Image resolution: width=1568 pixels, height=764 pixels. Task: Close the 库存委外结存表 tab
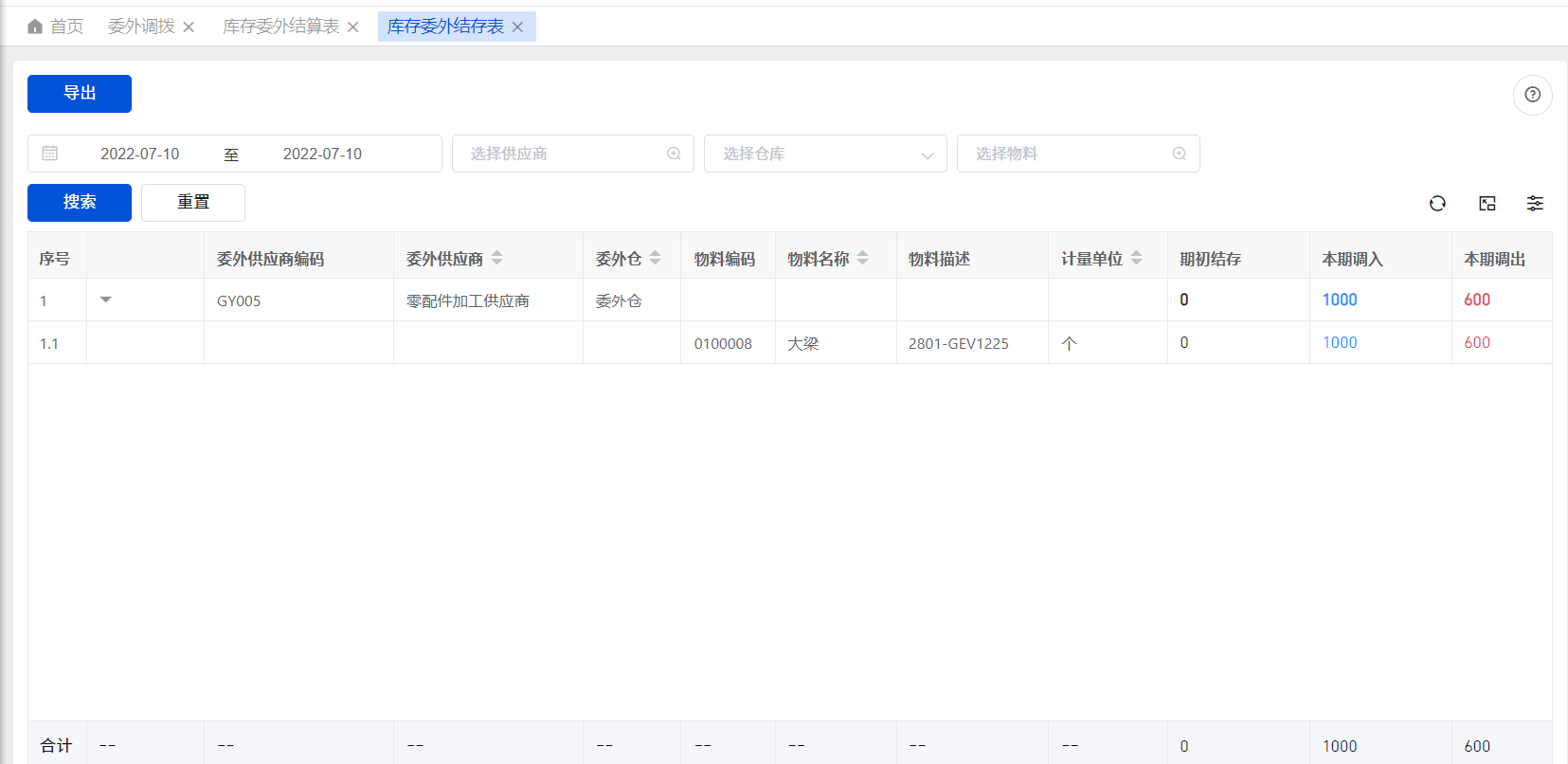tap(517, 27)
